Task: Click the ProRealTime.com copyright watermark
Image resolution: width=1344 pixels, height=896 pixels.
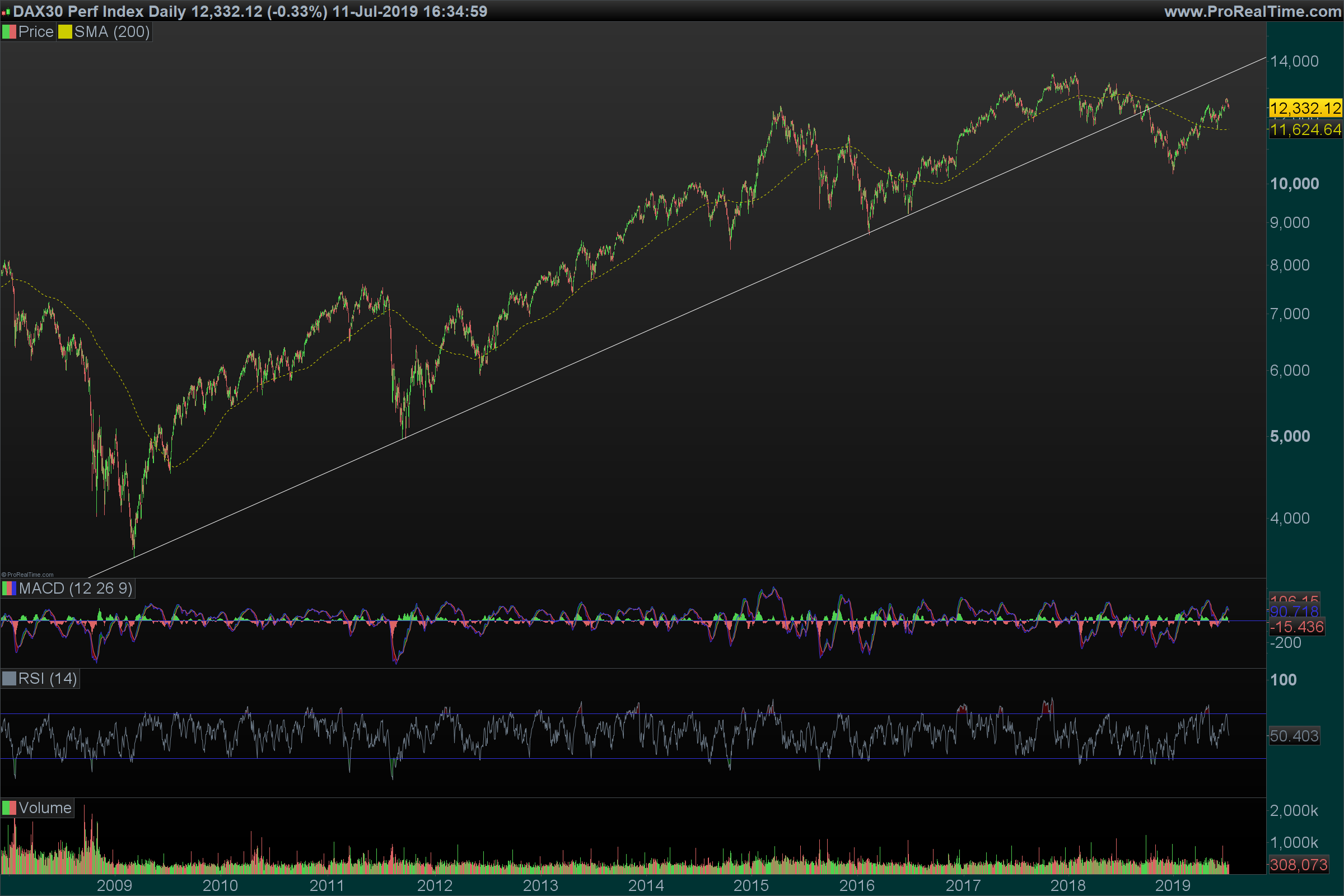Action: click(27, 575)
